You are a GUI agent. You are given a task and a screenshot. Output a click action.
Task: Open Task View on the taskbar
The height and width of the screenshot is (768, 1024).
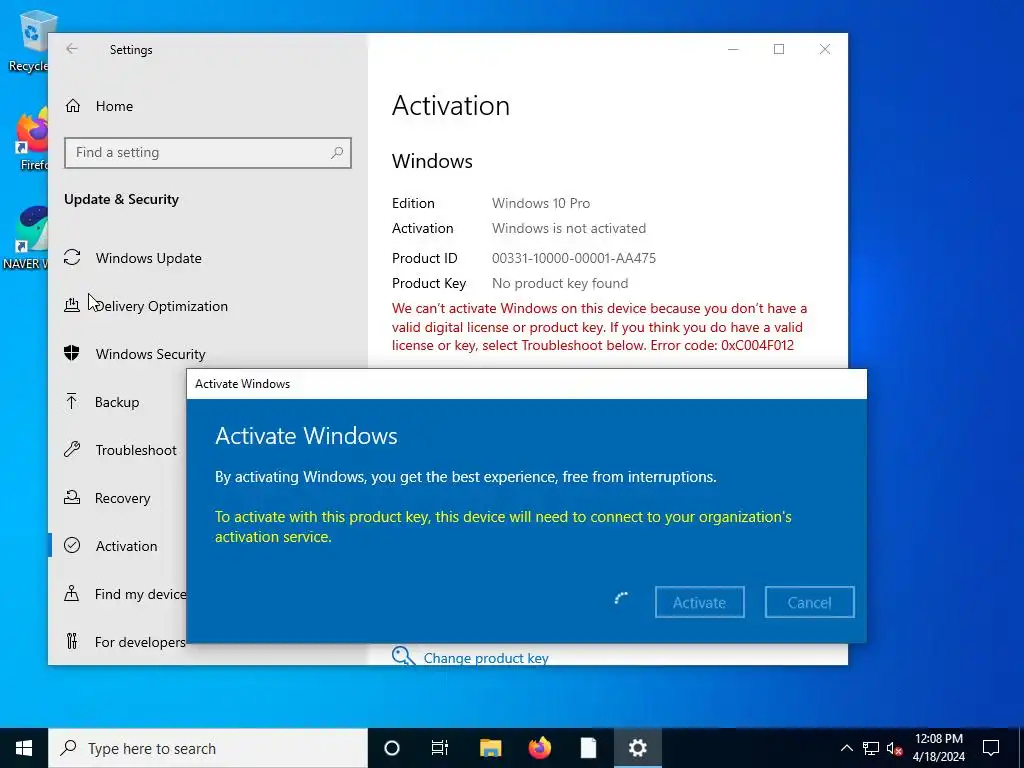[x=440, y=748]
